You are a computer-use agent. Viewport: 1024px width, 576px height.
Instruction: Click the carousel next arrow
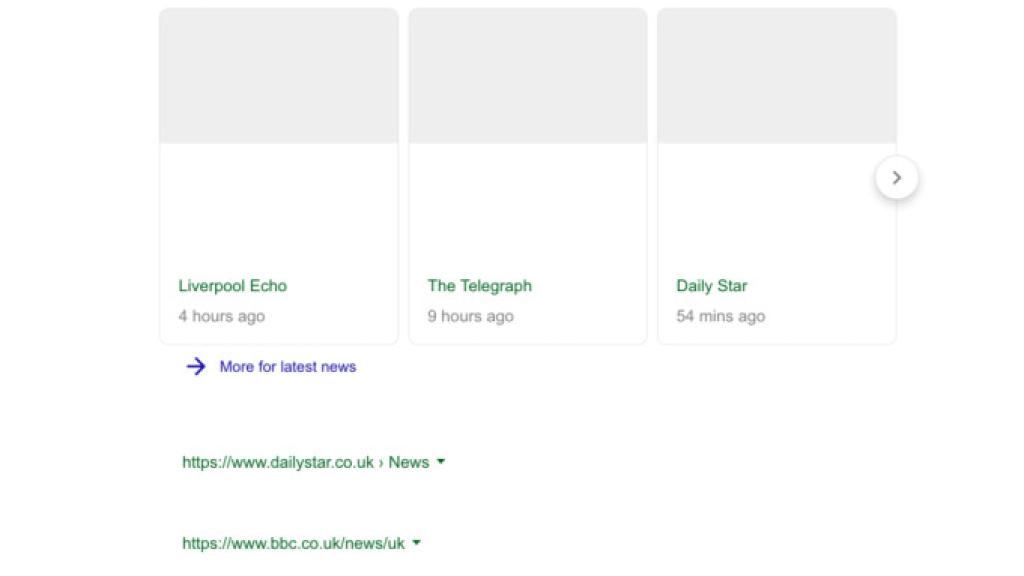point(896,177)
